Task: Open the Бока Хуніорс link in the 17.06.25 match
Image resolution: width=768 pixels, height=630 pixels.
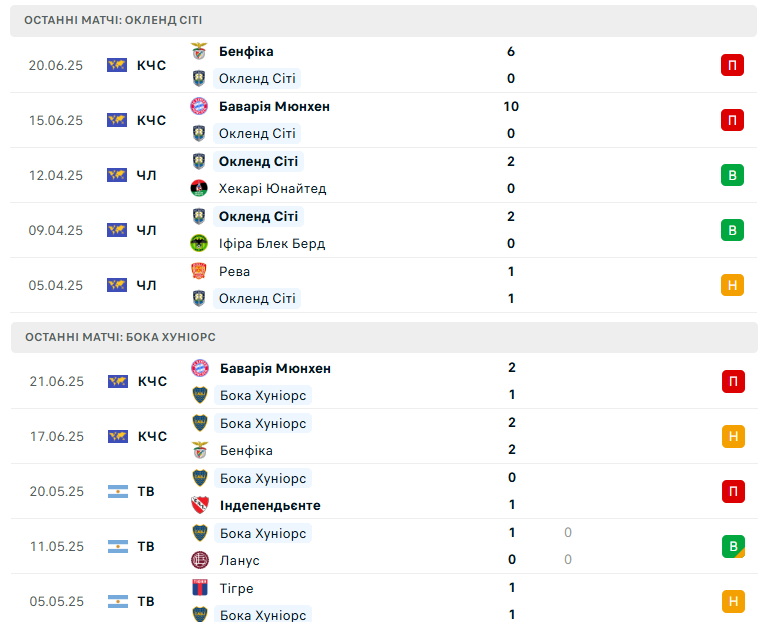Action: (x=263, y=423)
